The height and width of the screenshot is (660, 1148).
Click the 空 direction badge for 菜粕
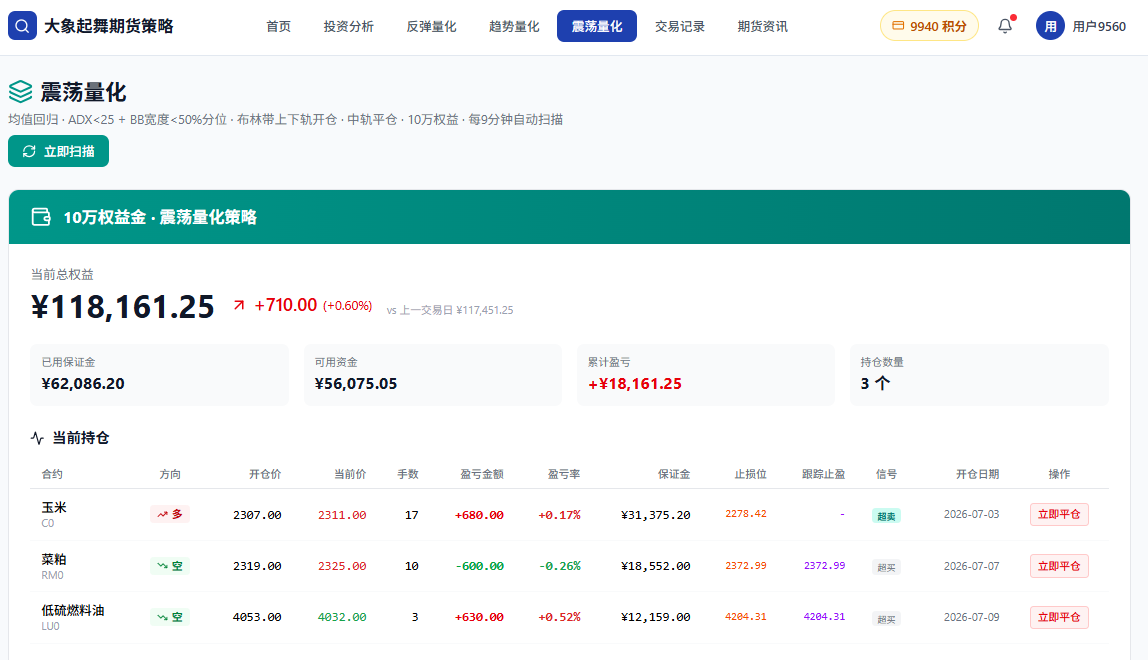(x=170, y=566)
